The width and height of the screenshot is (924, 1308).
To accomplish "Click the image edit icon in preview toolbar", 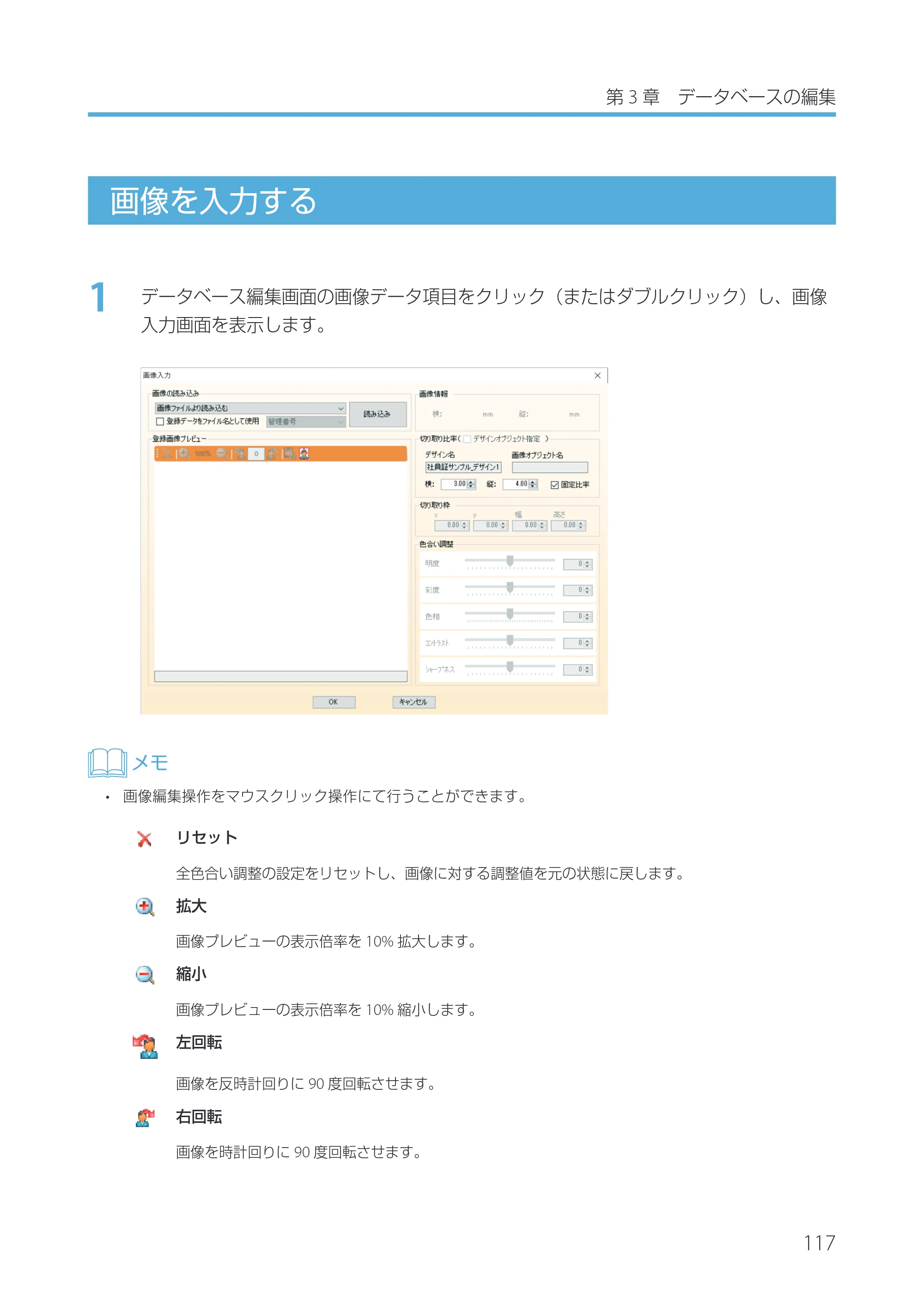I will tap(290, 453).
